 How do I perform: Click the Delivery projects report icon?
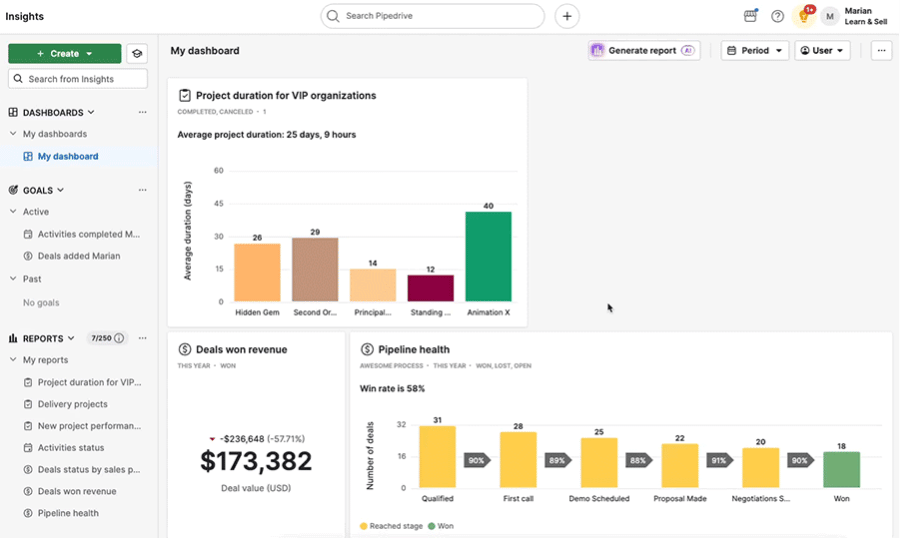point(28,404)
